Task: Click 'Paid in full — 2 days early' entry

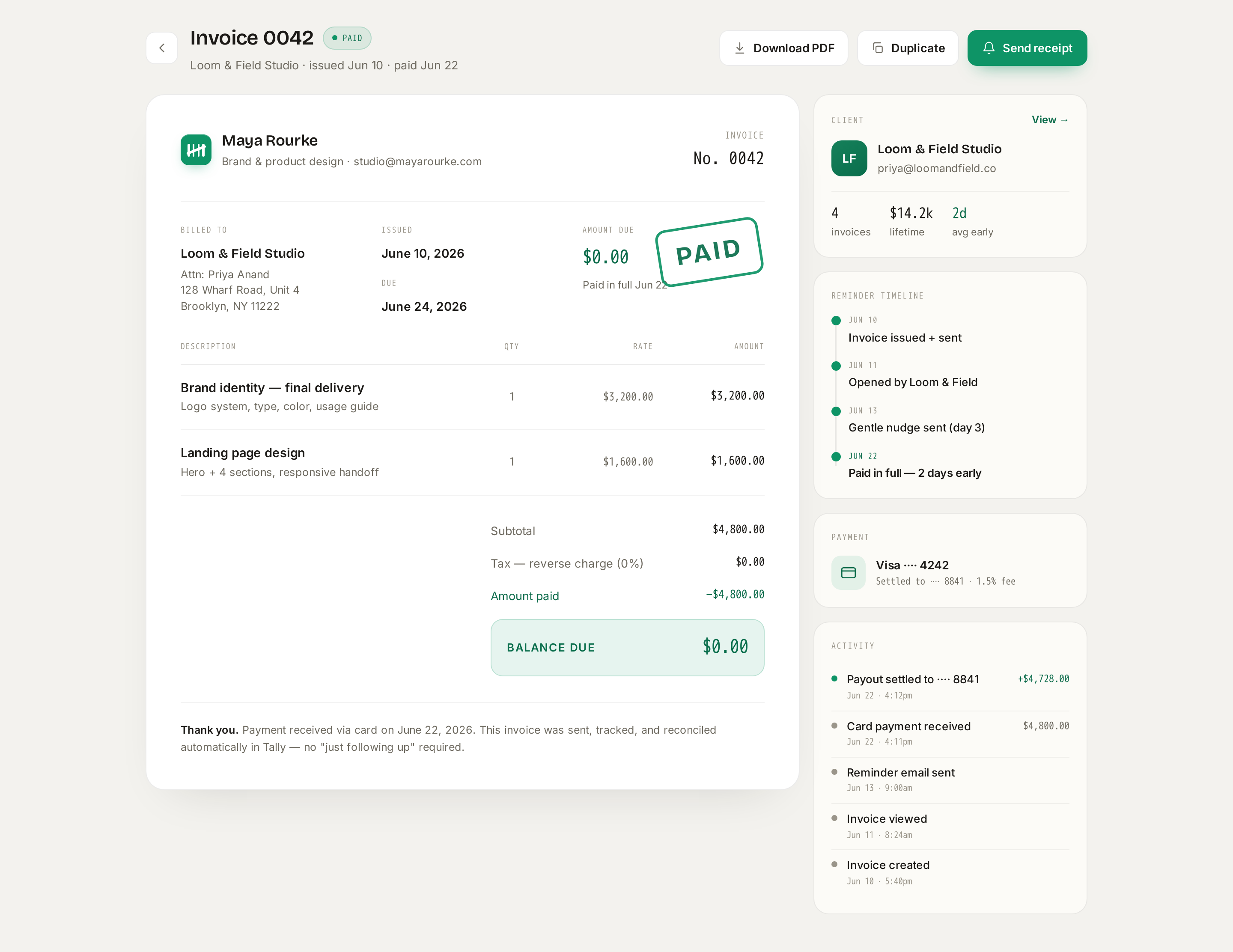Action: (915, 473)
